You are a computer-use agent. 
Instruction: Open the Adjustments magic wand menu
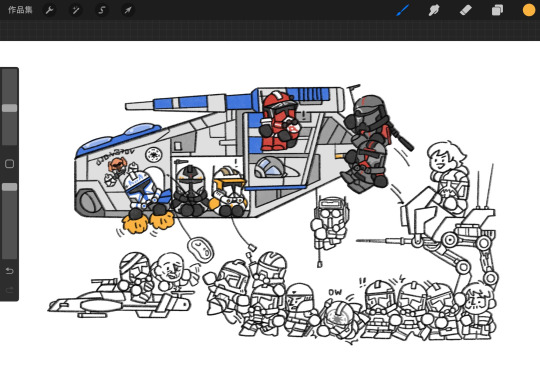tap(75, 10)
